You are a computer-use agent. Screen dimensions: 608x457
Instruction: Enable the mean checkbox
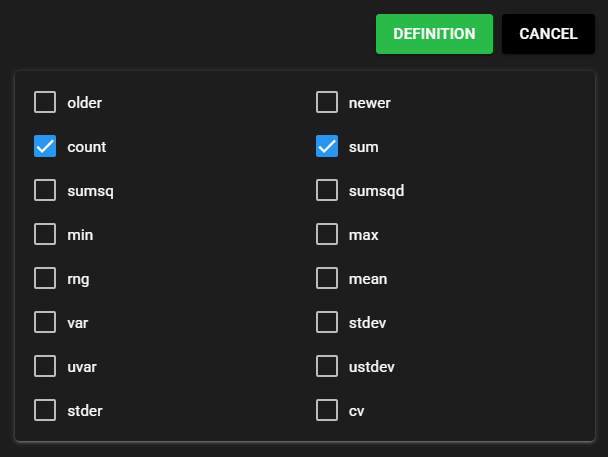(x=327, y=278)
